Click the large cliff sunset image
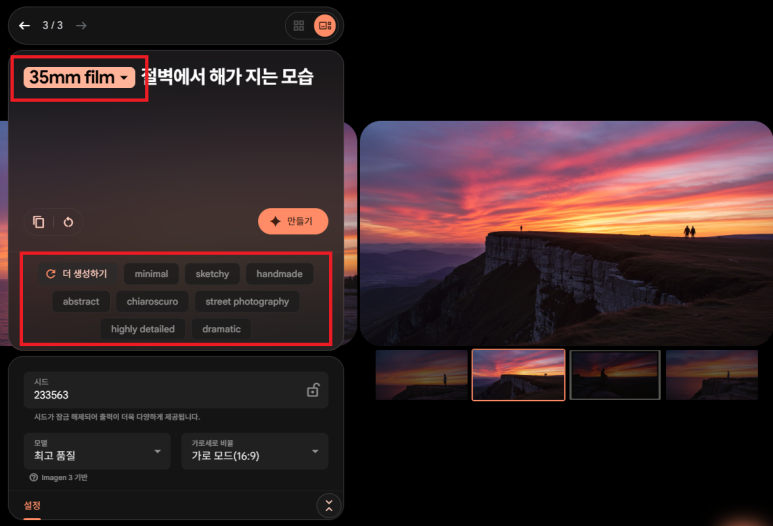This screenshot has width=773, height=526. (566, 233)
